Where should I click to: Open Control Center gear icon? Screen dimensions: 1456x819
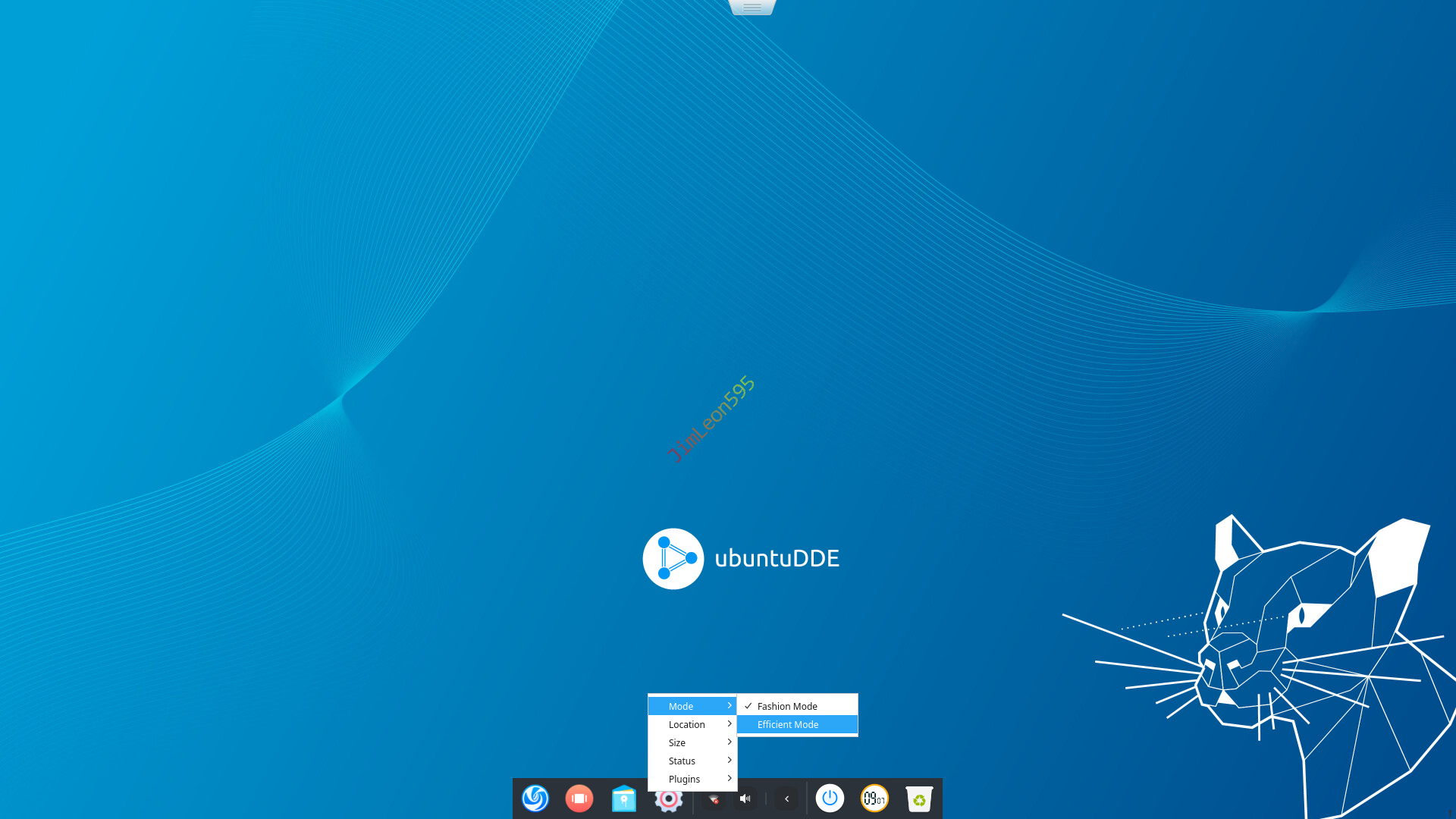coord(669,800)
